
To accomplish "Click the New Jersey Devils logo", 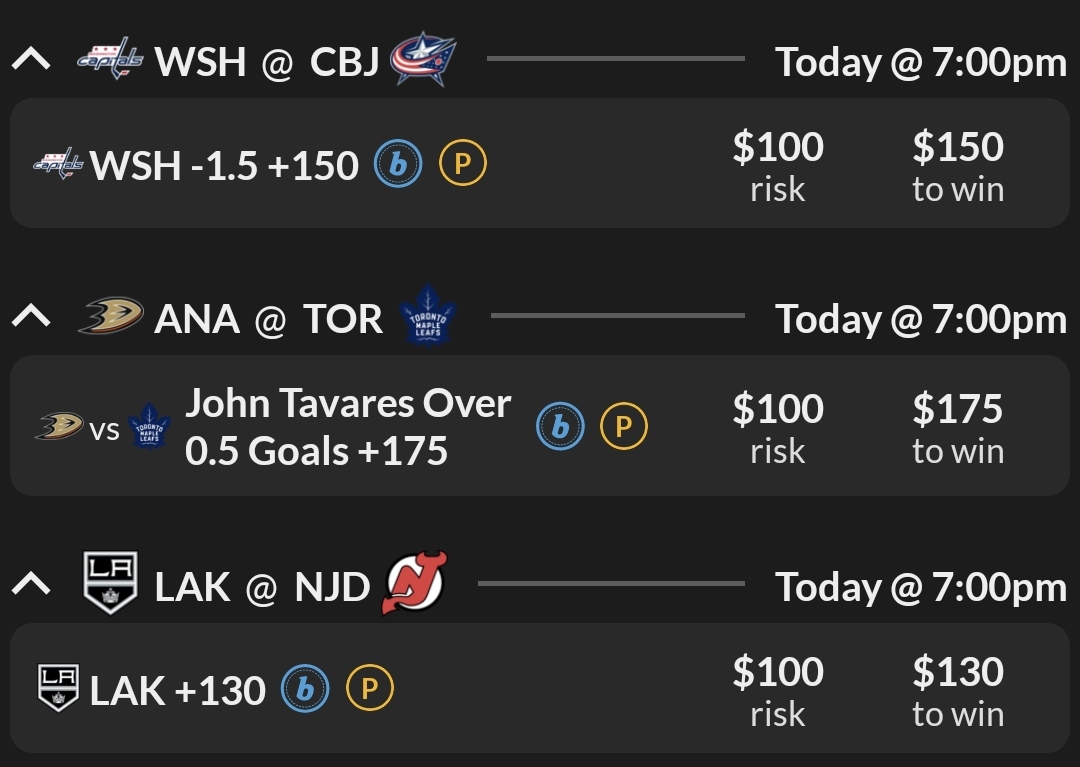I will pyautogui.click(x=413, y=584).
